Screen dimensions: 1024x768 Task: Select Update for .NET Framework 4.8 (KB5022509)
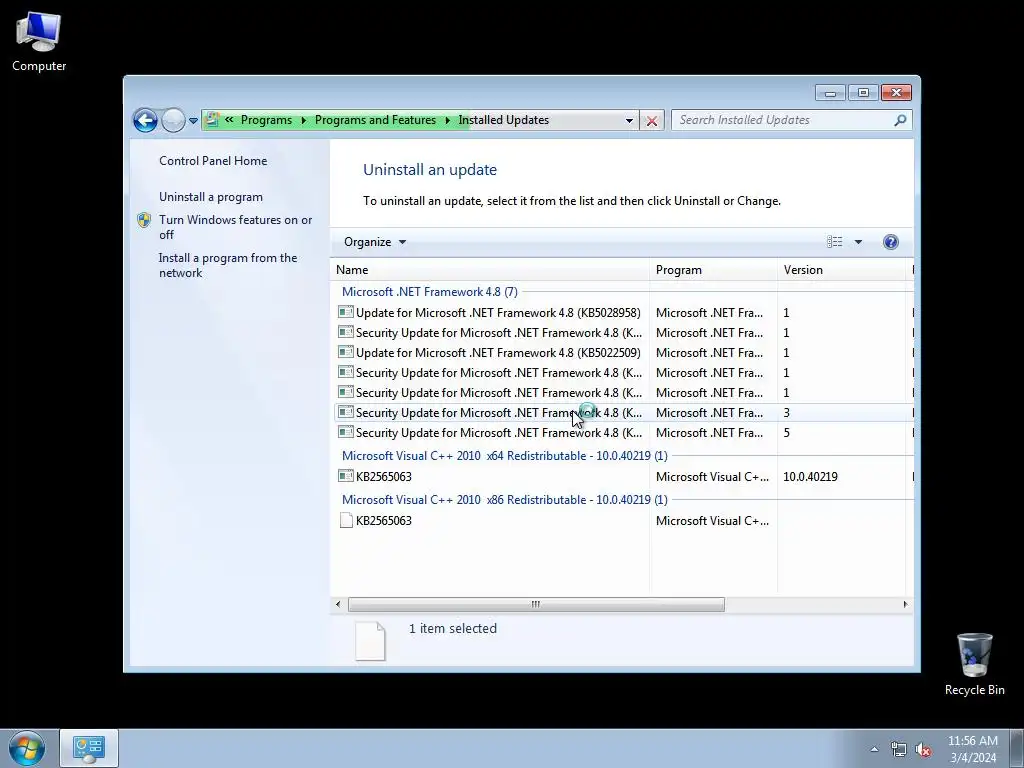point(498,353)
